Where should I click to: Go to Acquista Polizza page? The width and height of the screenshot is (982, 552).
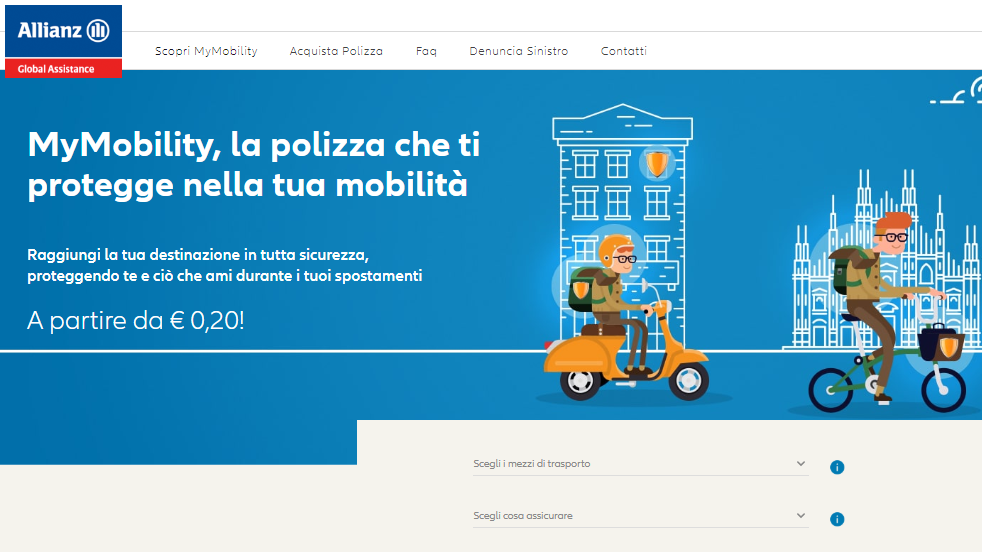click(336, 51)
